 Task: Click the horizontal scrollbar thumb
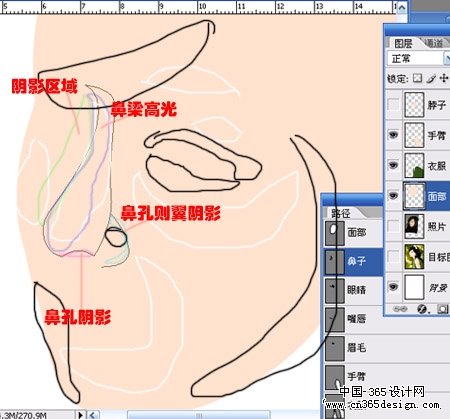[x=199, y=415]
